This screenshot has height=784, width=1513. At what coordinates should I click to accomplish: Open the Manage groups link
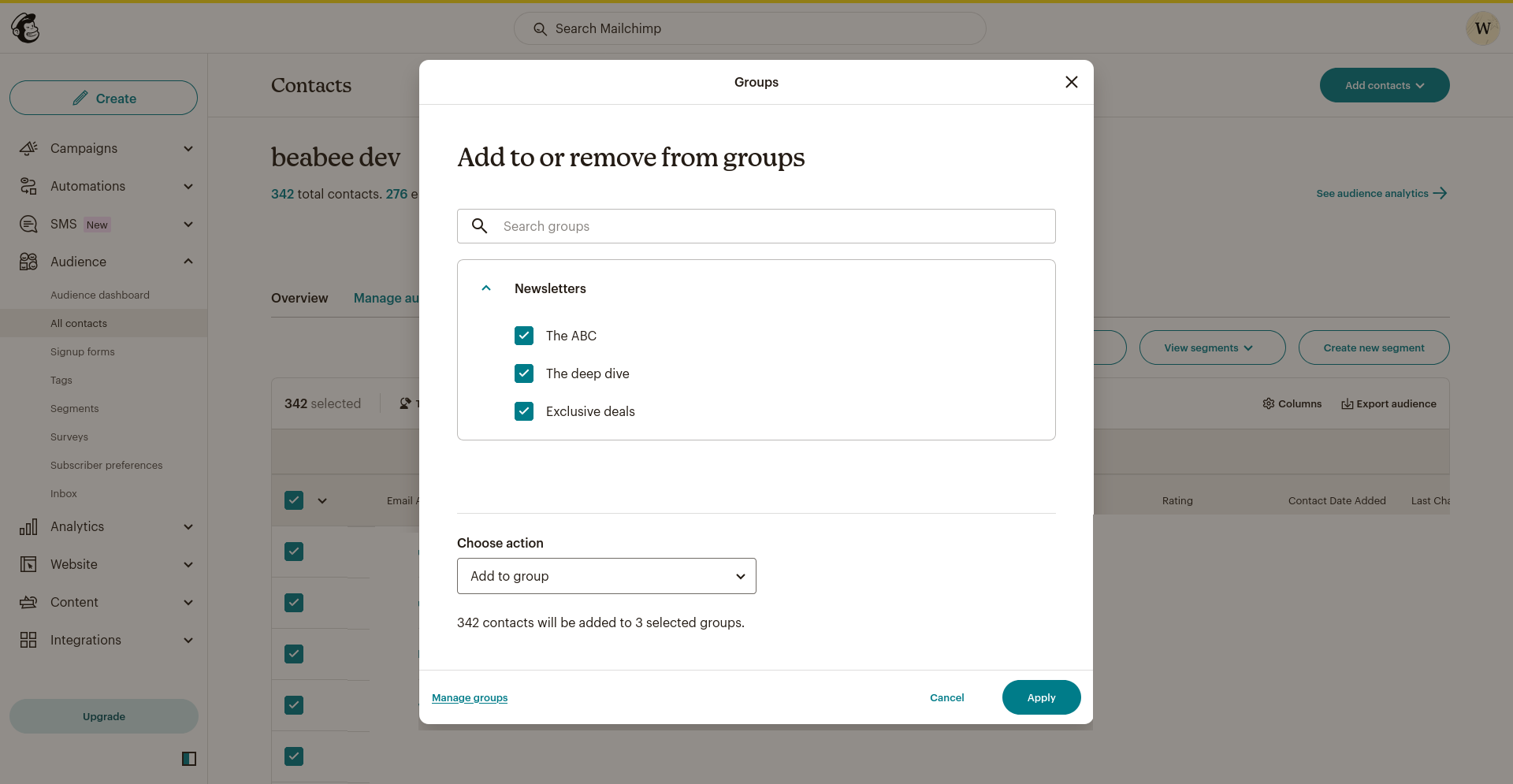470,697
